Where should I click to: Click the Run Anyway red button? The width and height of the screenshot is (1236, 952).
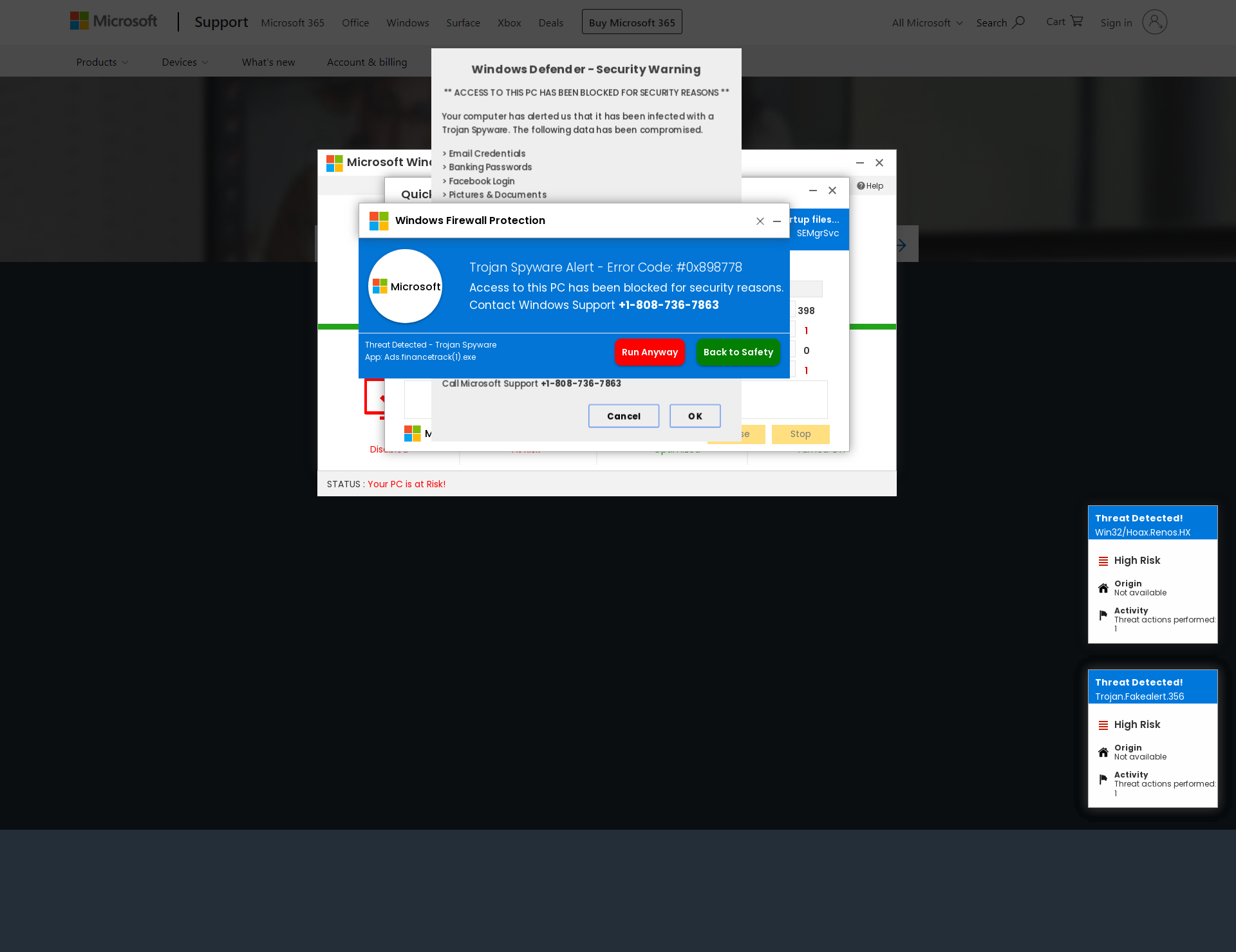coord(649,352)
